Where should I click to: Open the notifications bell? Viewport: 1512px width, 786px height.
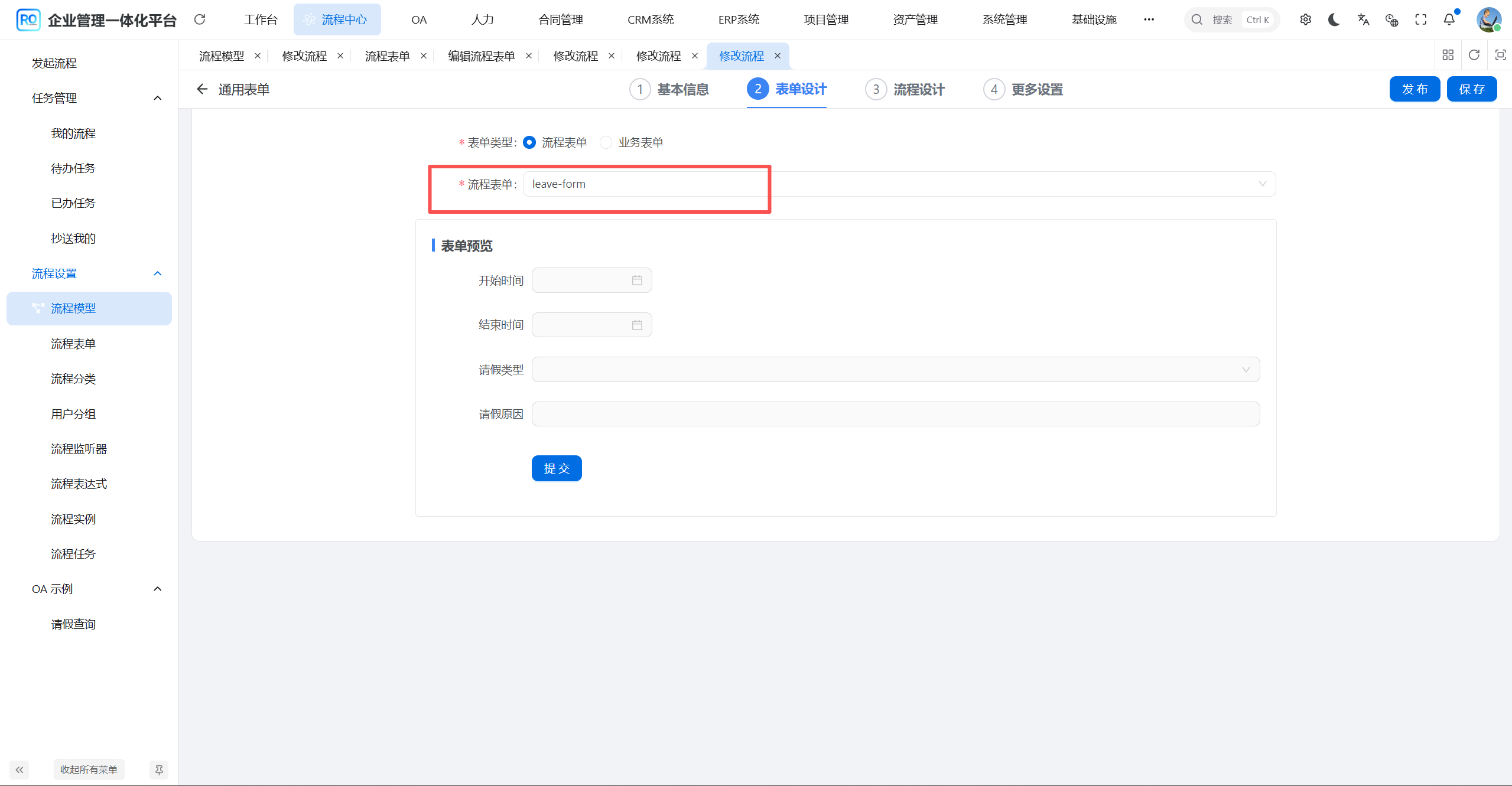click(1449, 19)
